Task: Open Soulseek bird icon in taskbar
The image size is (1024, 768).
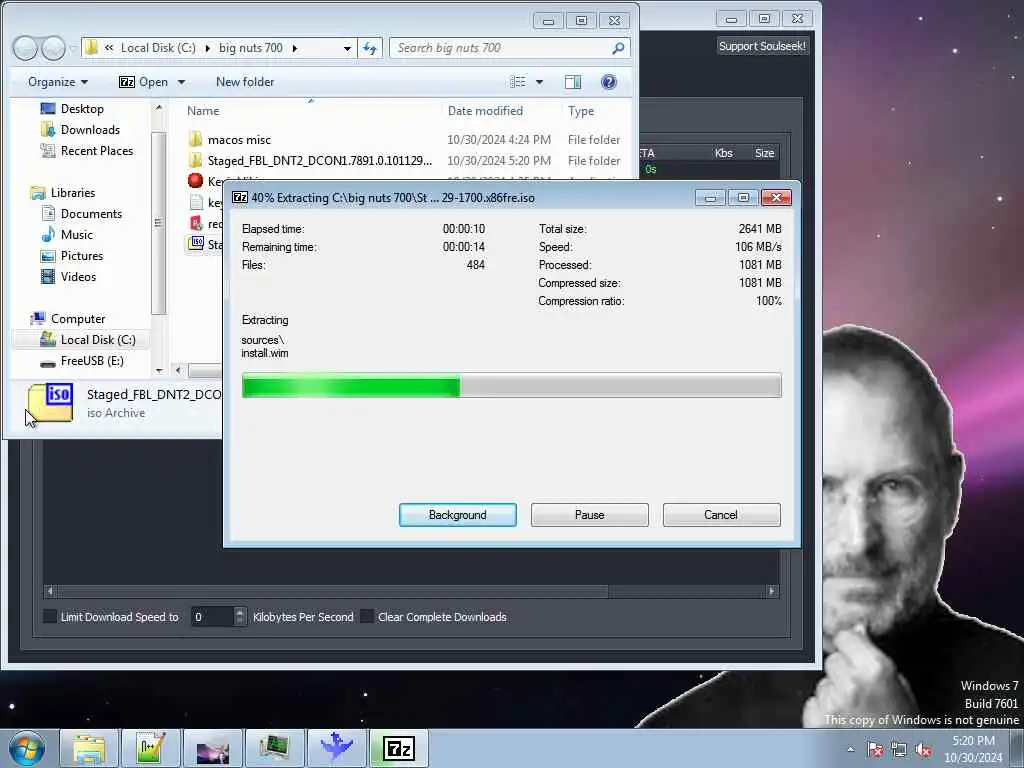Action: pos(337,748)
